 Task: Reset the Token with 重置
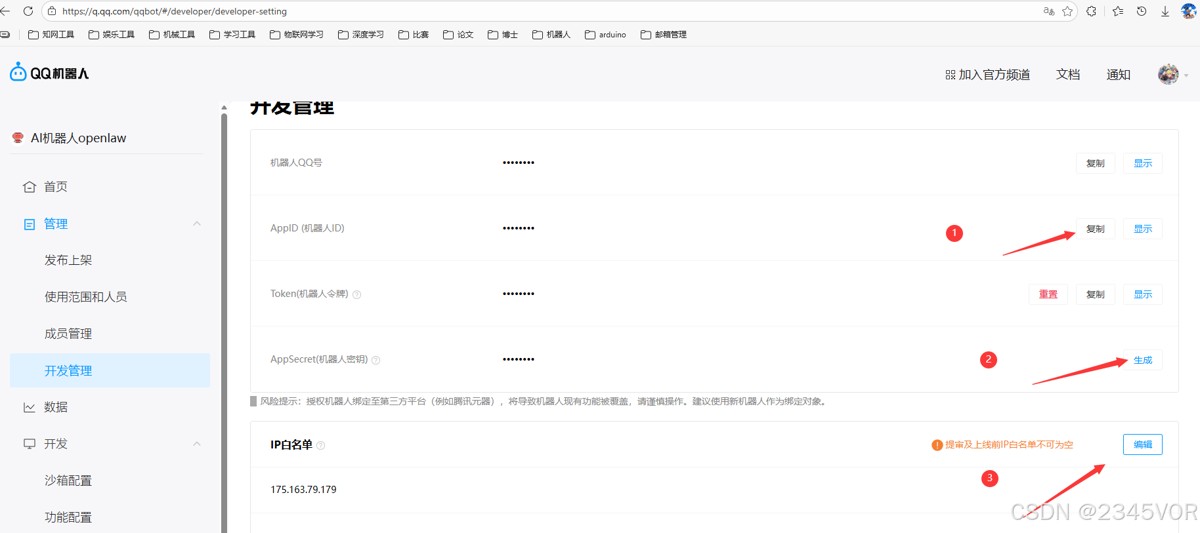1048,295
